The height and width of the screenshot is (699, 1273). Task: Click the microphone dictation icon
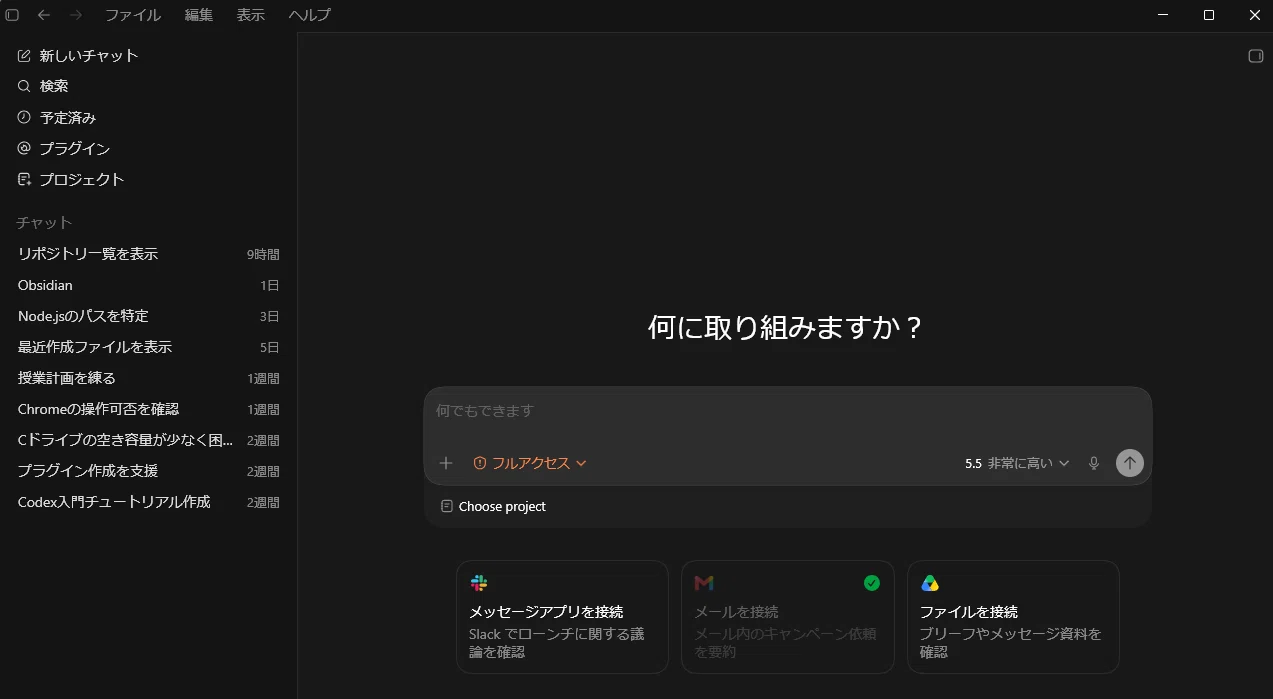[x=1094, y=463]
